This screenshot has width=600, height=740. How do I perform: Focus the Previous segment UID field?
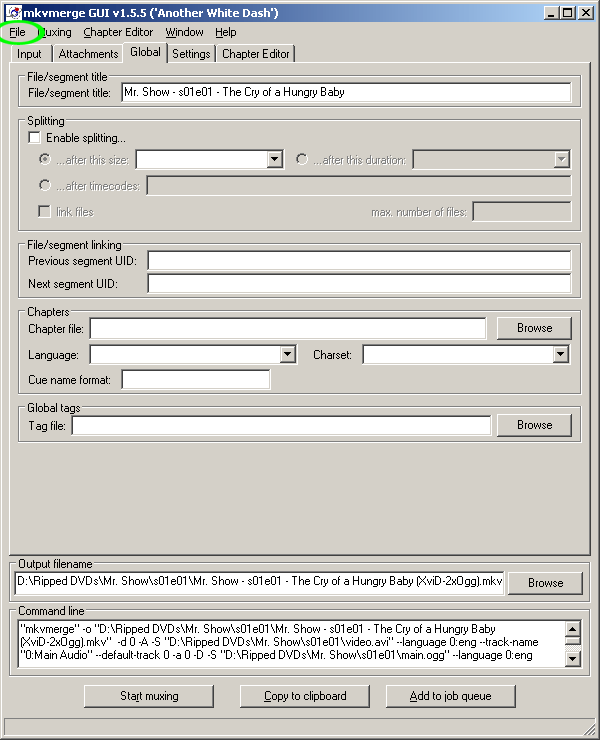click(359, 261)
